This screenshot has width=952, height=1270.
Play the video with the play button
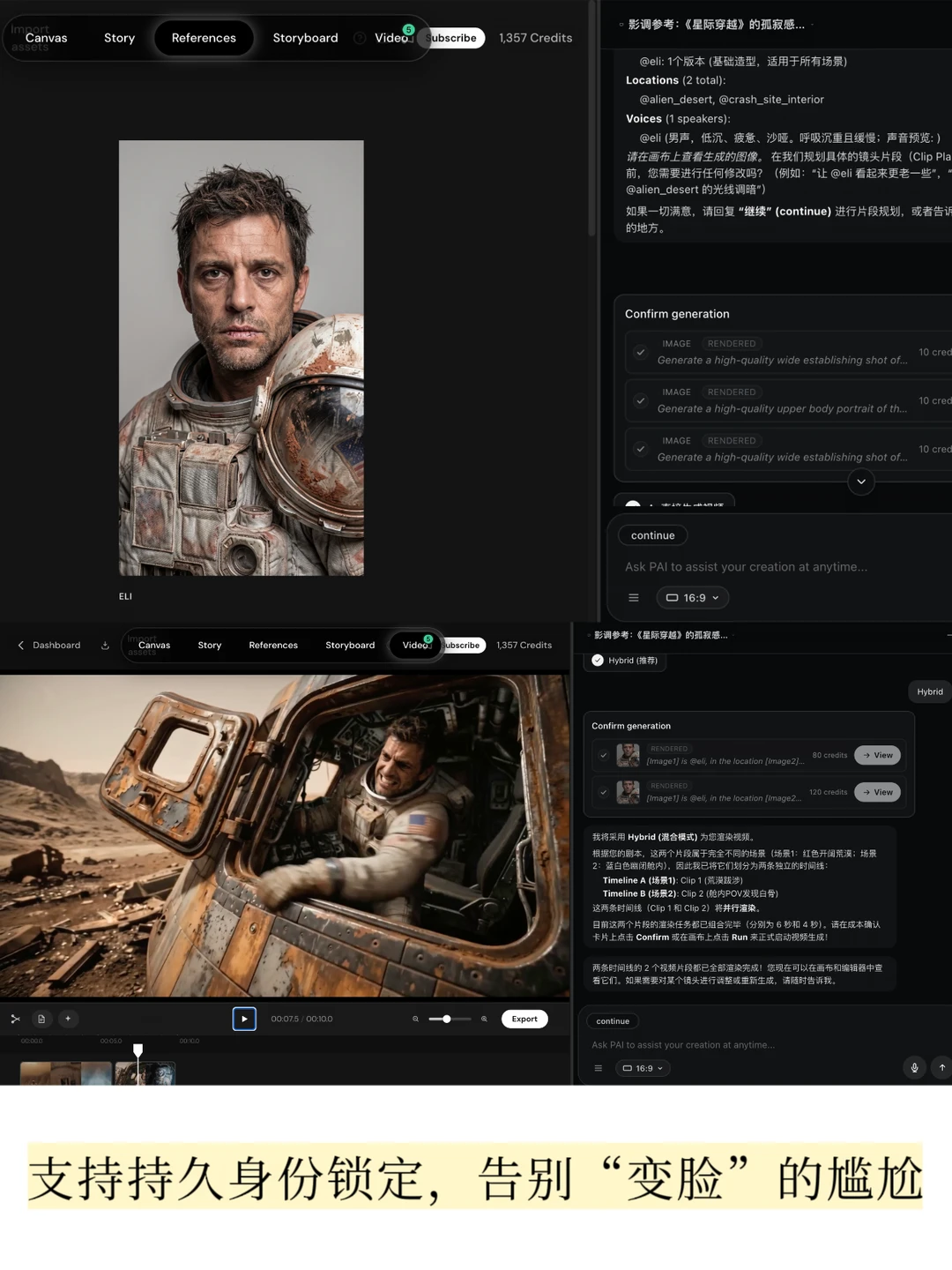point(244,1019)
